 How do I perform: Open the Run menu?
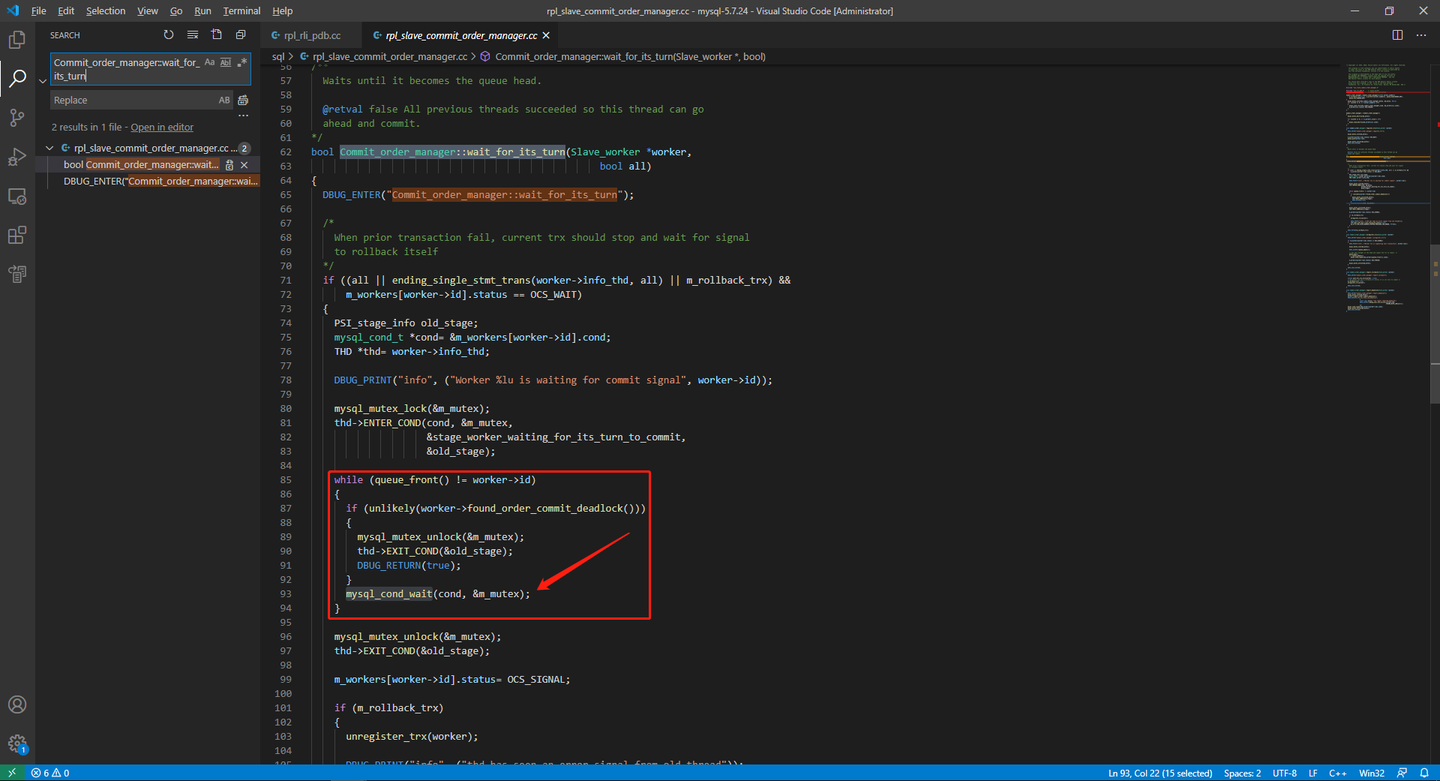click(x=203, y=11)
